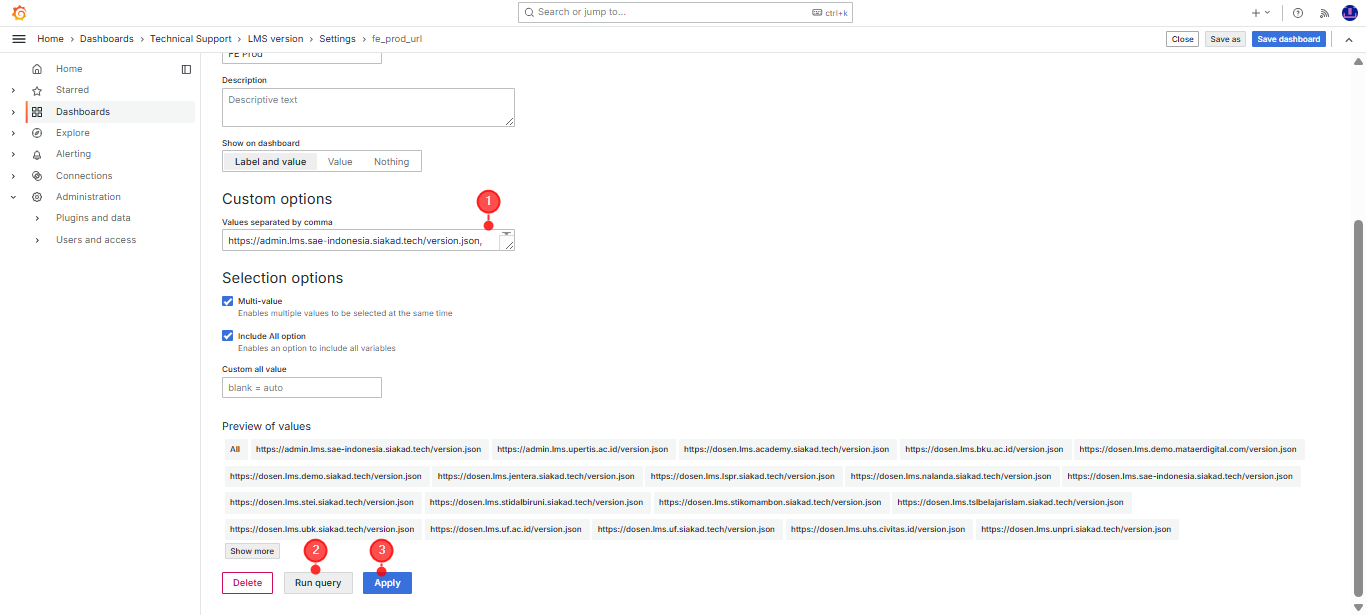The image size is (1366, 615).
Task: Expand the Starred section arrow
Action: (13, 90)
